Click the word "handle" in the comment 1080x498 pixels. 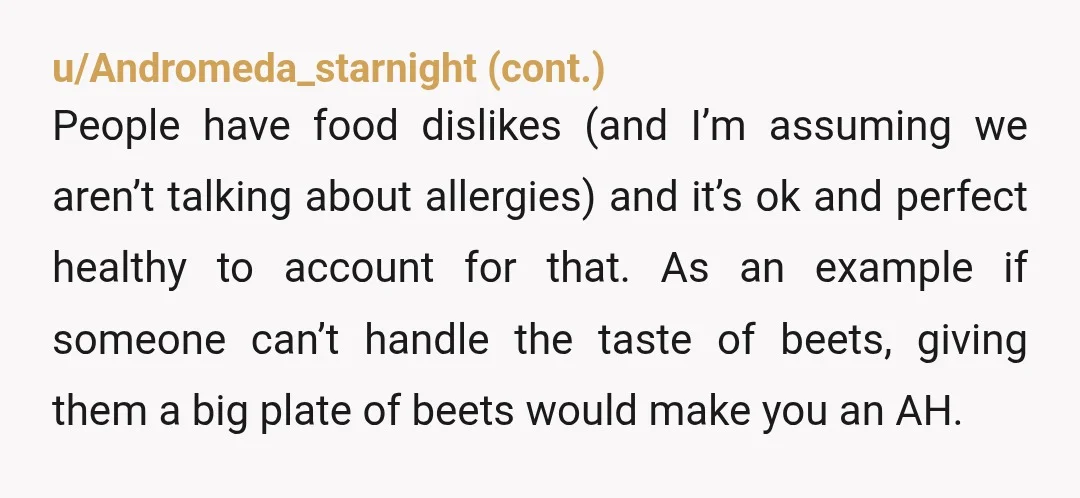(427, 339)
